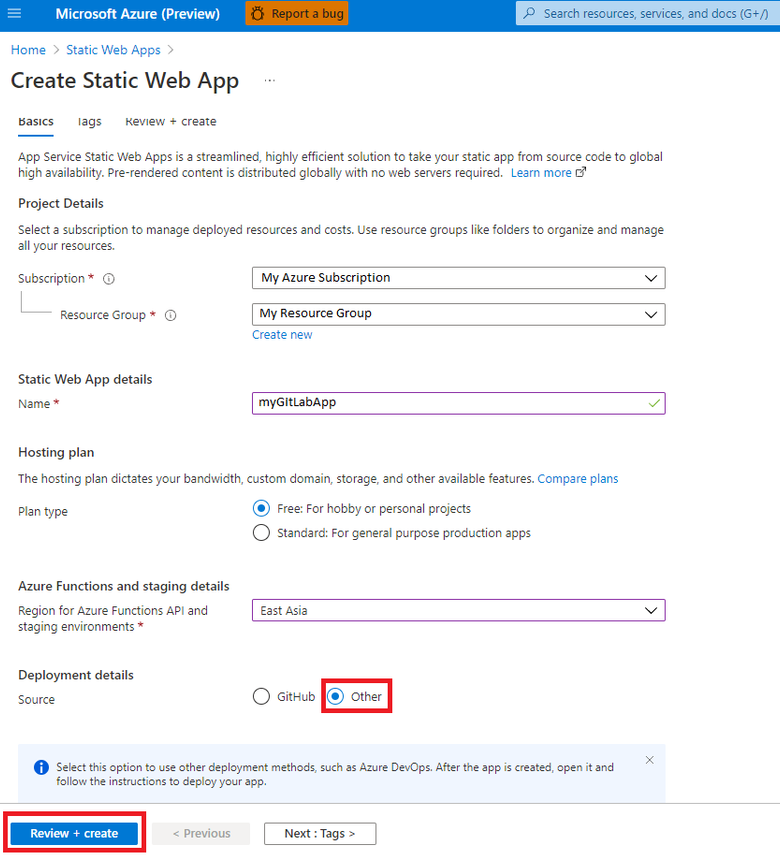
Task: Show the Subscription info tooltip icon
Action: 109,279
